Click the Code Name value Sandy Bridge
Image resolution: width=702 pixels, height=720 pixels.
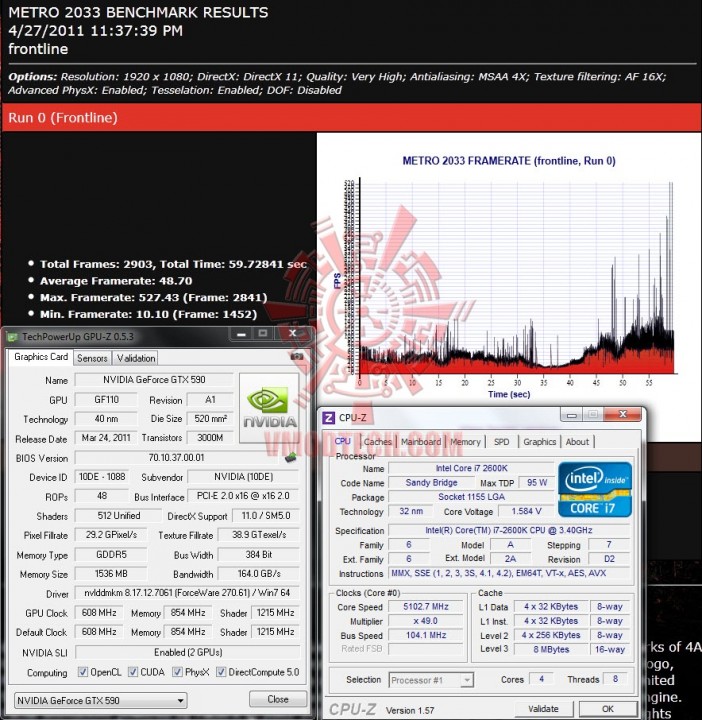[x=431, y=483]
